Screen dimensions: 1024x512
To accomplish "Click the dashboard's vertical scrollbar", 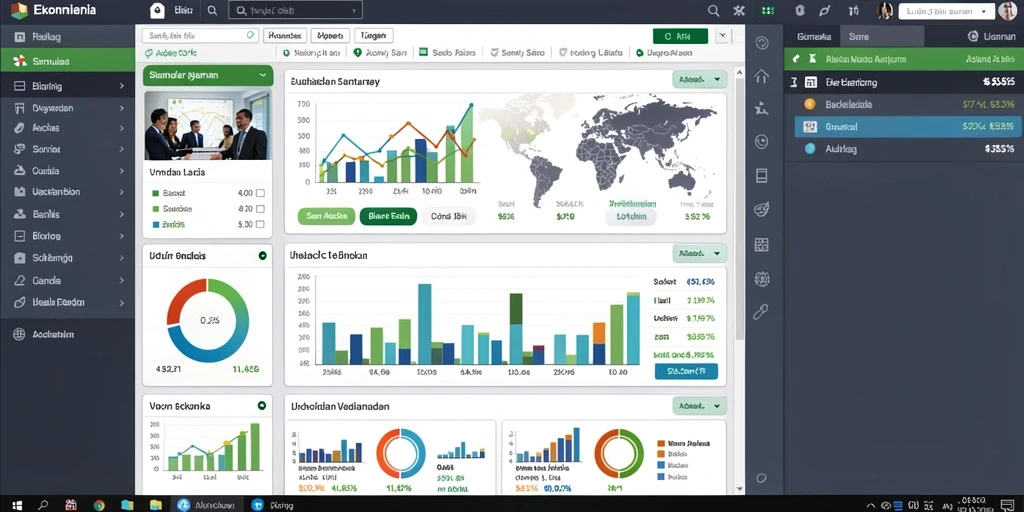I will (x=739, y=209).
